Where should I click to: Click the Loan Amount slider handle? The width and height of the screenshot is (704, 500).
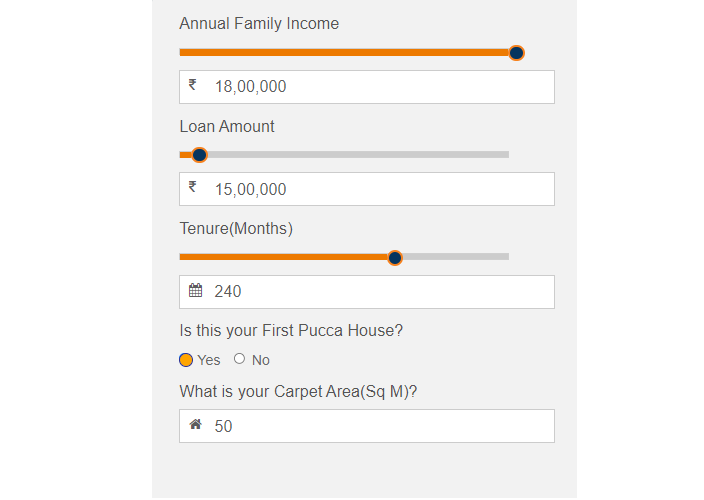199,155
